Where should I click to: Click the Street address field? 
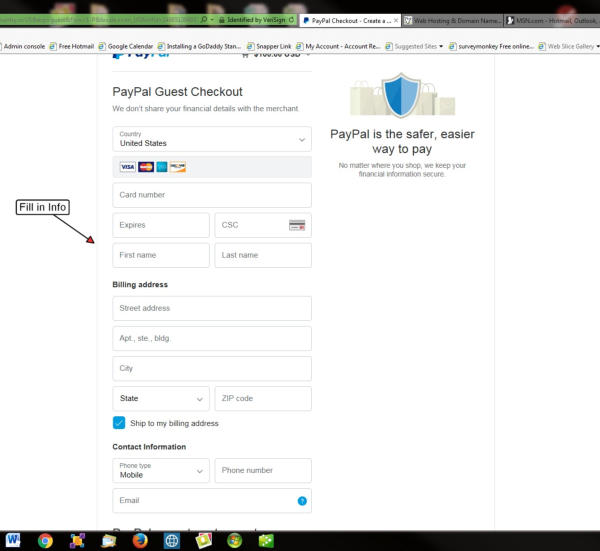(211, 308)
